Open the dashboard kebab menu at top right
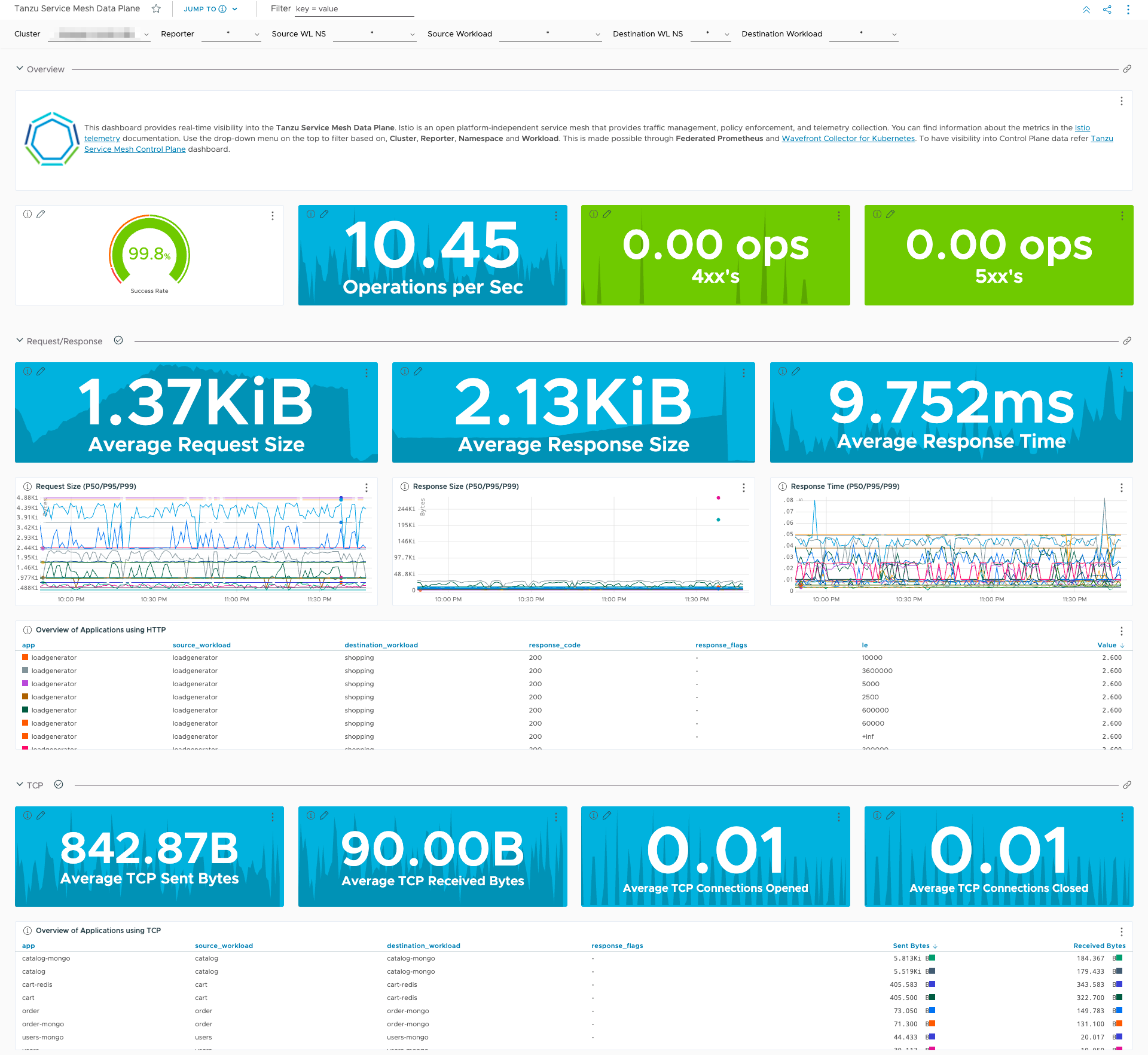The width and height of the screenshot is (1148, 1055). click(x=1128, y=10)
